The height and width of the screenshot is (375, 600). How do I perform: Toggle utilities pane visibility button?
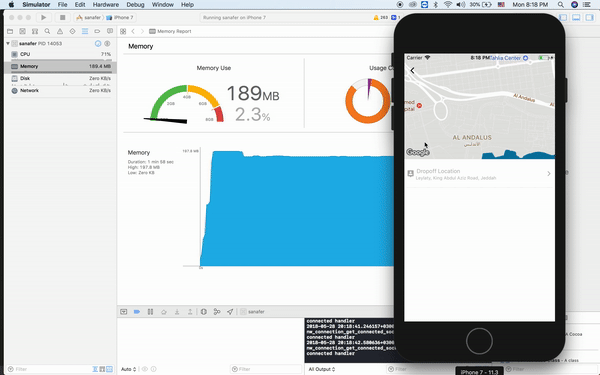(589, 18)
